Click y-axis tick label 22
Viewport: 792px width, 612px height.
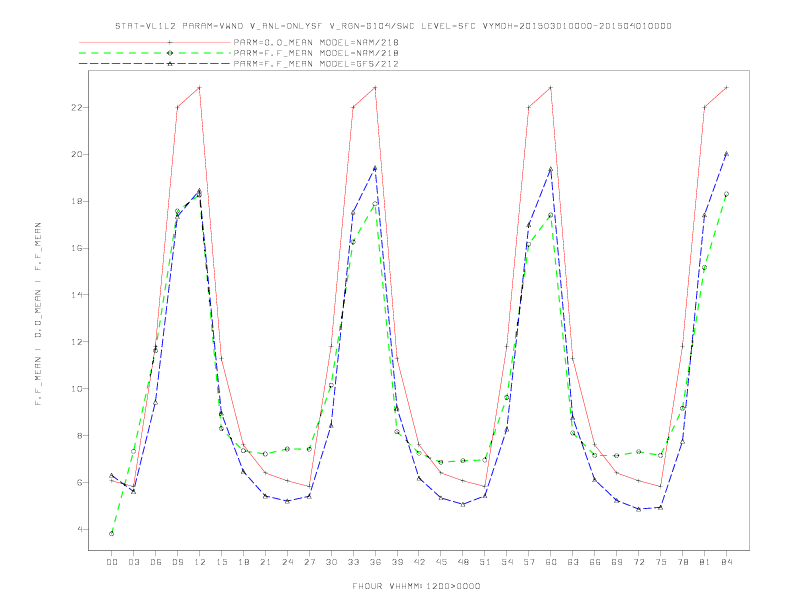coord(77,108)
